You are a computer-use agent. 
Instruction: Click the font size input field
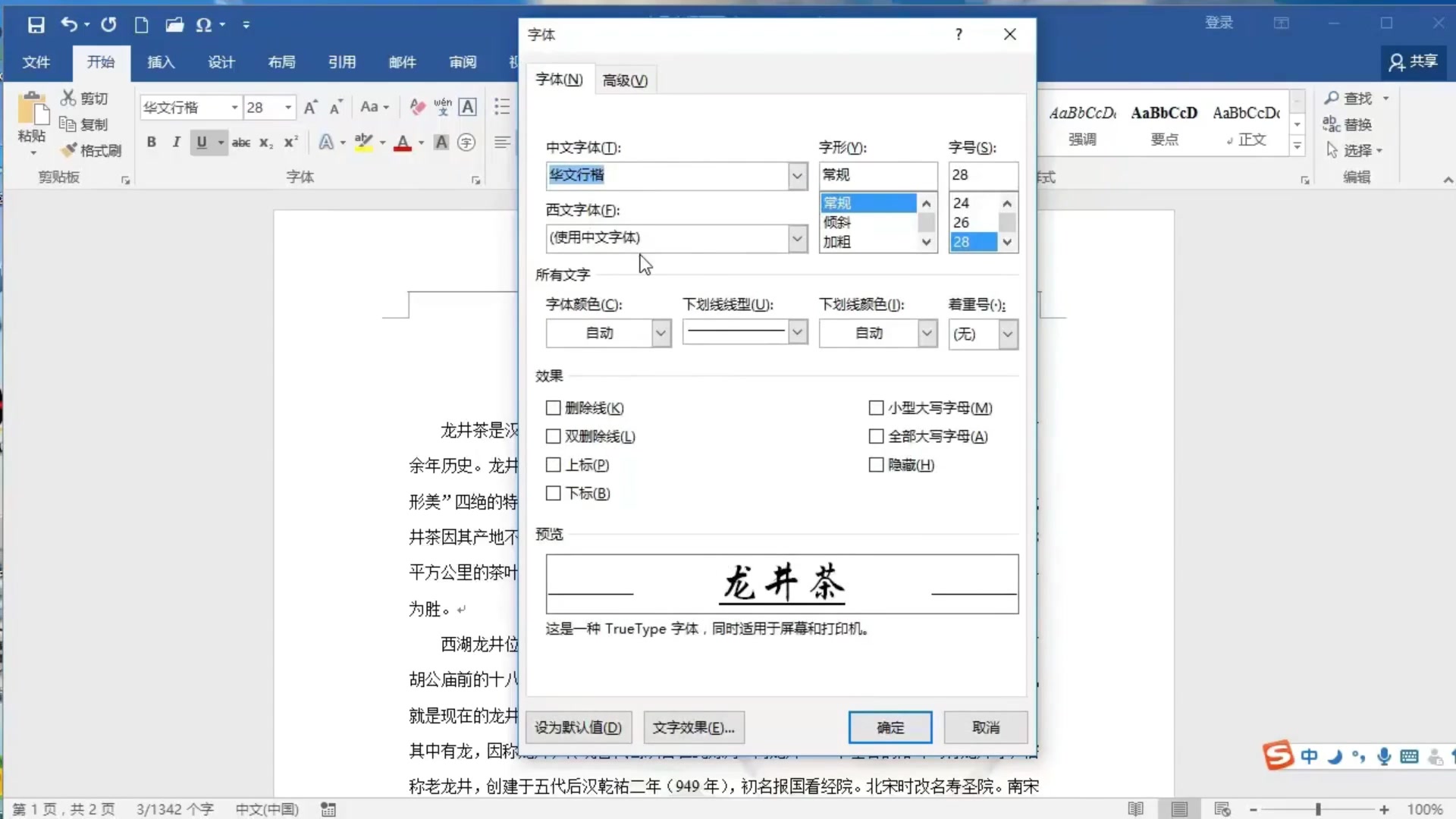coord(981,174)
